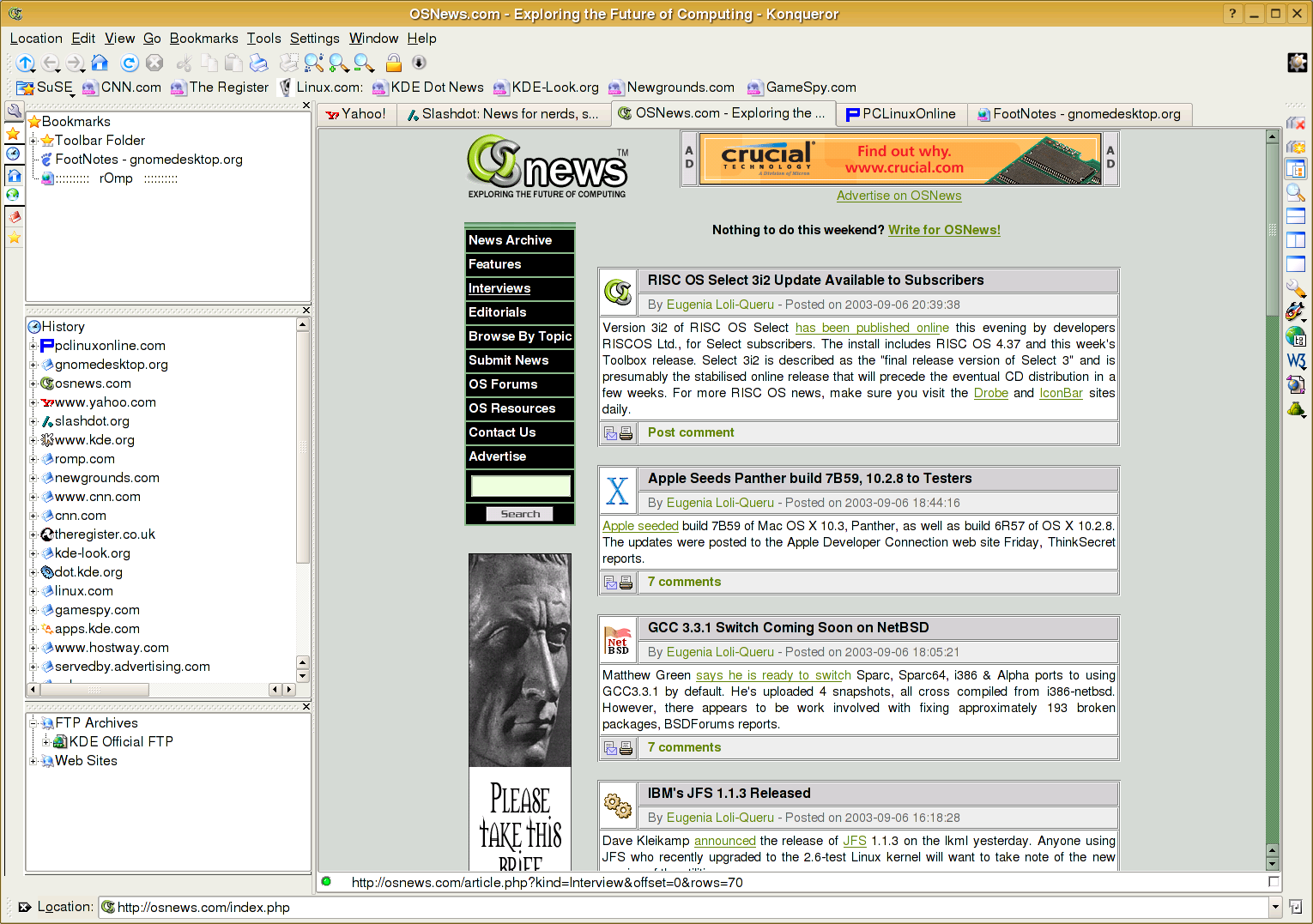Image resolution: width=1313 pixels, height=924 pixels.
Task: Click the download arrow icon in toolbar
Action: 419,63
